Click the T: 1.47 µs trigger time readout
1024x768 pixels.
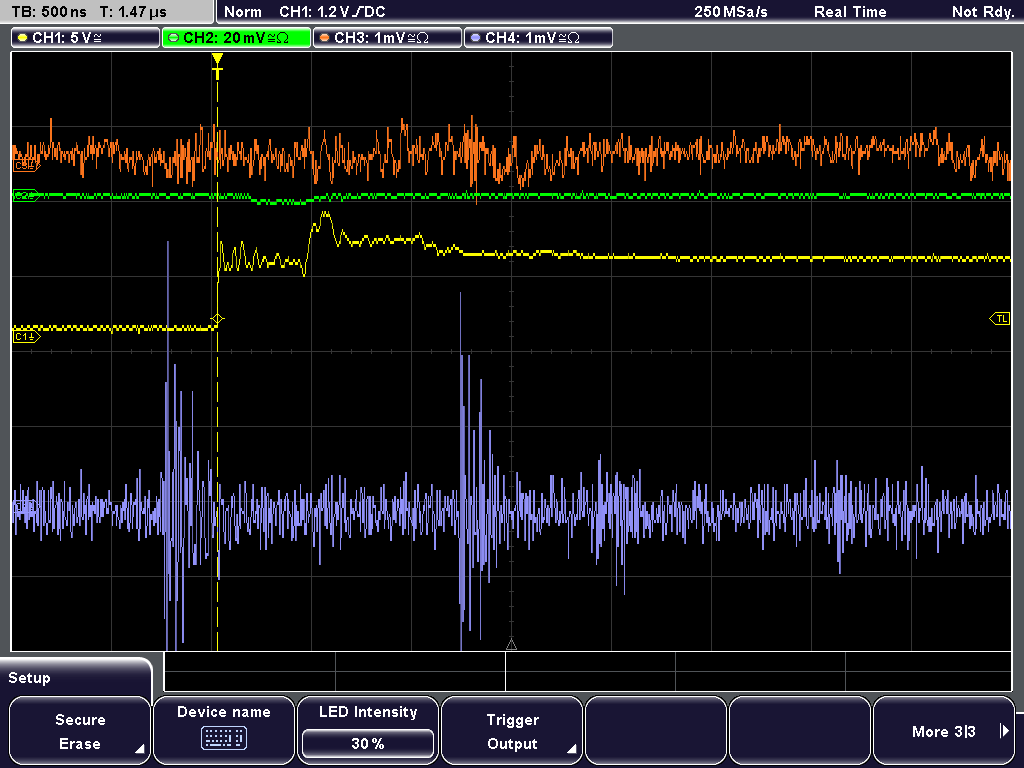click(x=133, y=12)
